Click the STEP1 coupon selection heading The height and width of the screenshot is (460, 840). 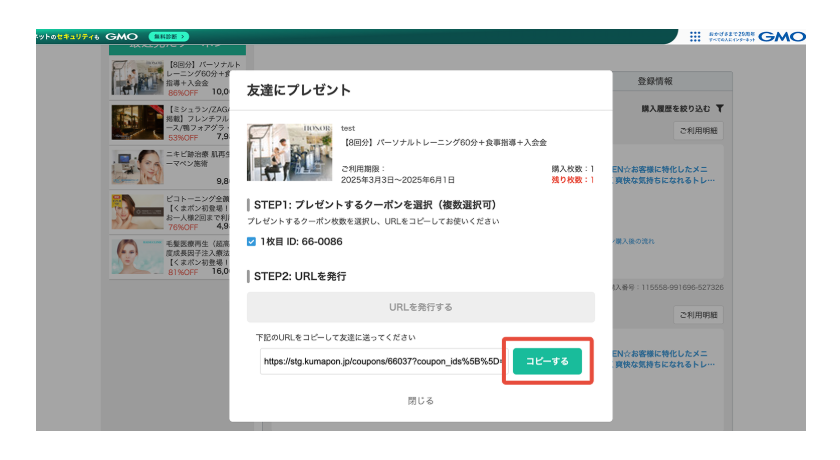pyautogui.click(x=375, y=205)
